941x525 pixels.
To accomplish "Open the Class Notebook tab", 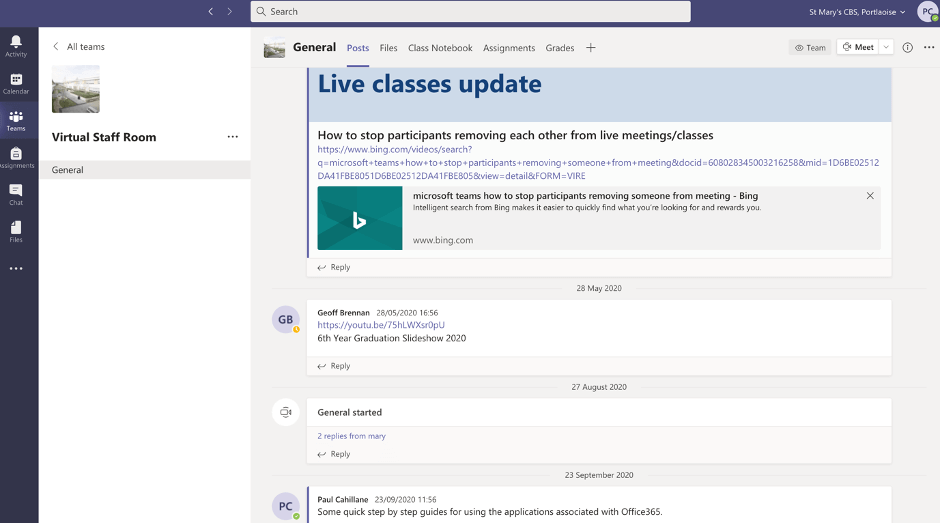I will point(440,48).
